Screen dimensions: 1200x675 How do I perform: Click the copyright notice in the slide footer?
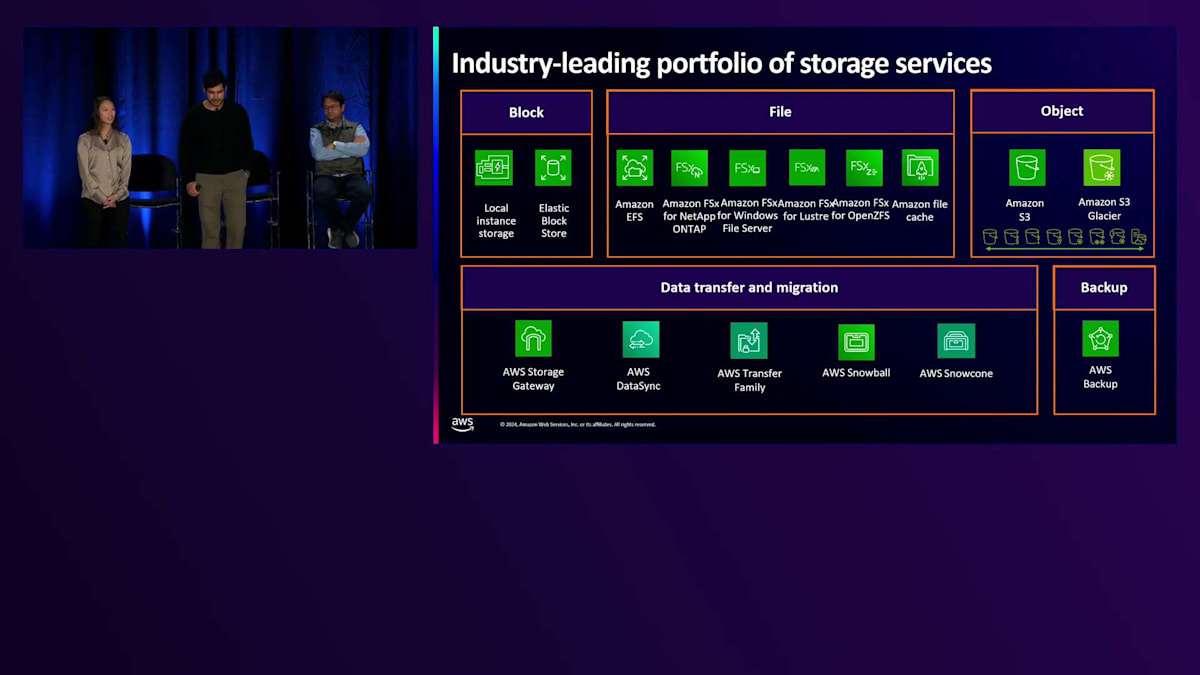pyautogui.click(x=578, y=424)
